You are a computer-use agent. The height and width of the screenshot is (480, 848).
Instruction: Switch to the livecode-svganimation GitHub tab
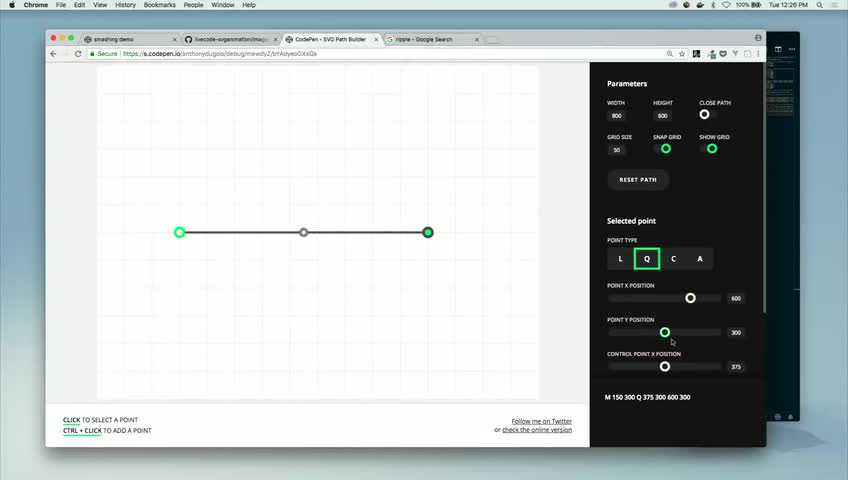click(231, 39)
